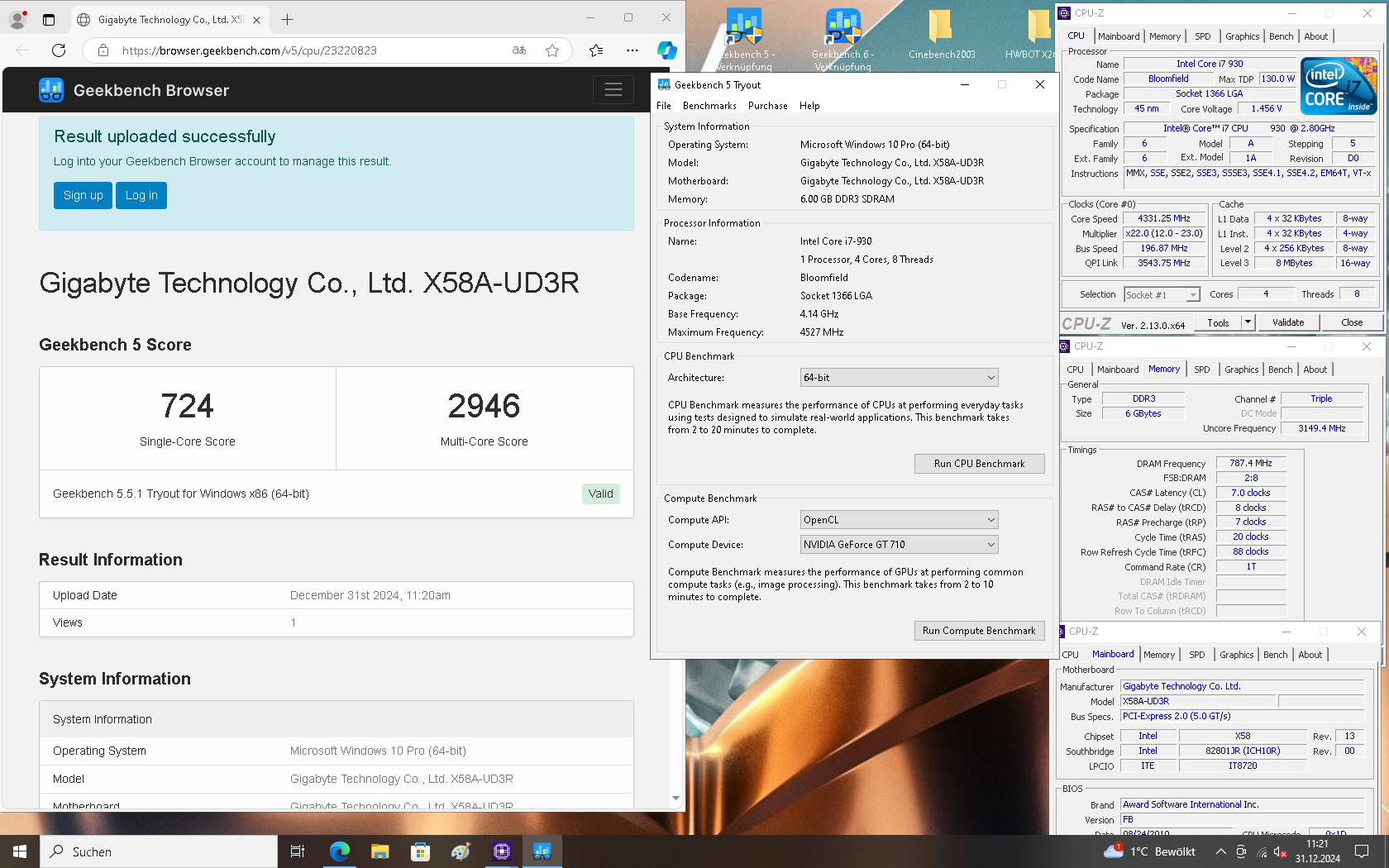Image resolution: width=1389 pixels, height=868 pixels.
Task: Click the Edge profile avatar icon
Action: point(17,19)
